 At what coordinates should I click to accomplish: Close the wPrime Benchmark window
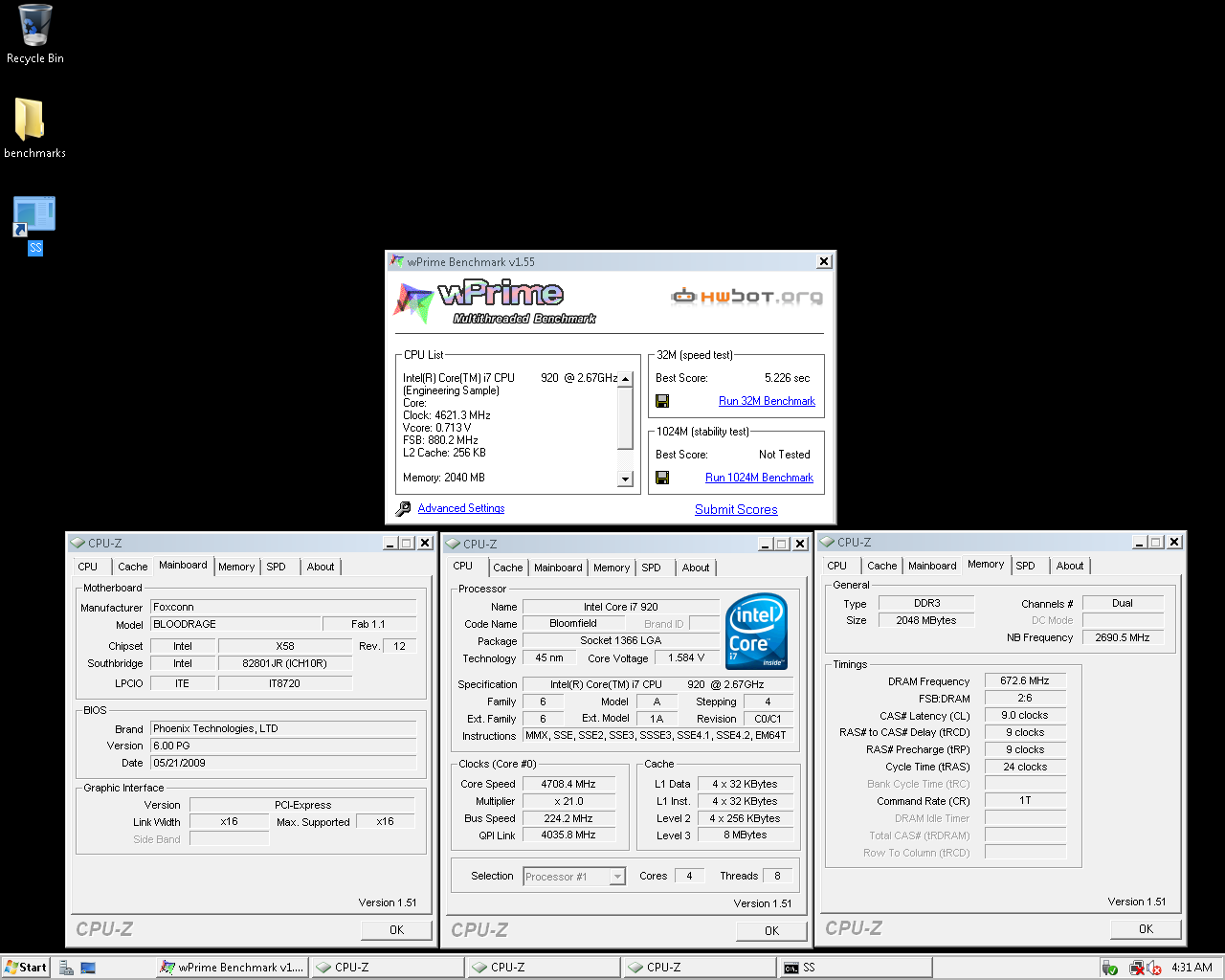pos(824,261)
